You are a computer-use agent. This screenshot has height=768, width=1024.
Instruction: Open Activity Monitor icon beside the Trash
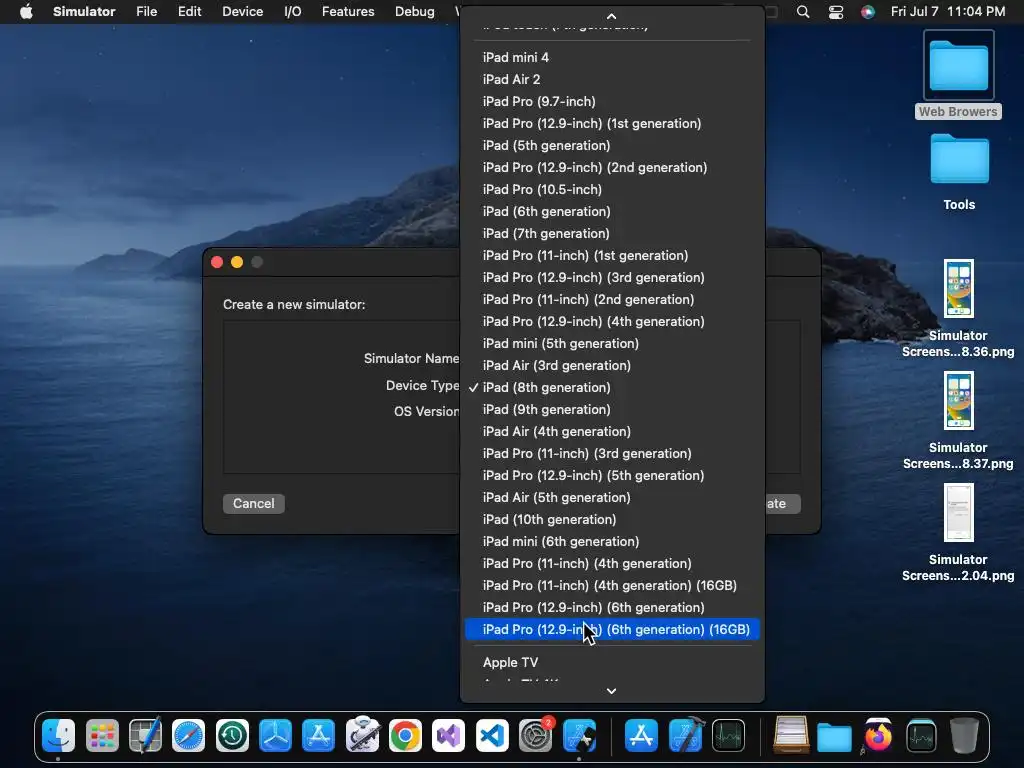(x=921, y=736)
